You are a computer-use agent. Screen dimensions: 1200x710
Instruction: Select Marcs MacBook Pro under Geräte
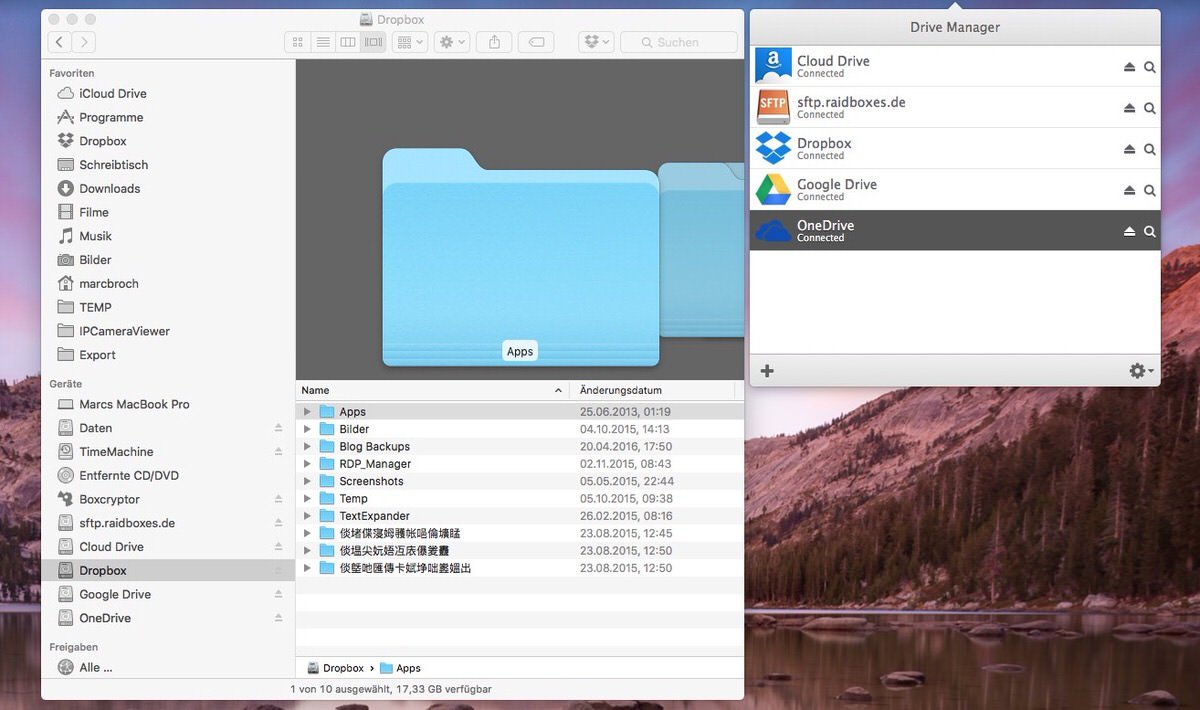click(134, 404)
